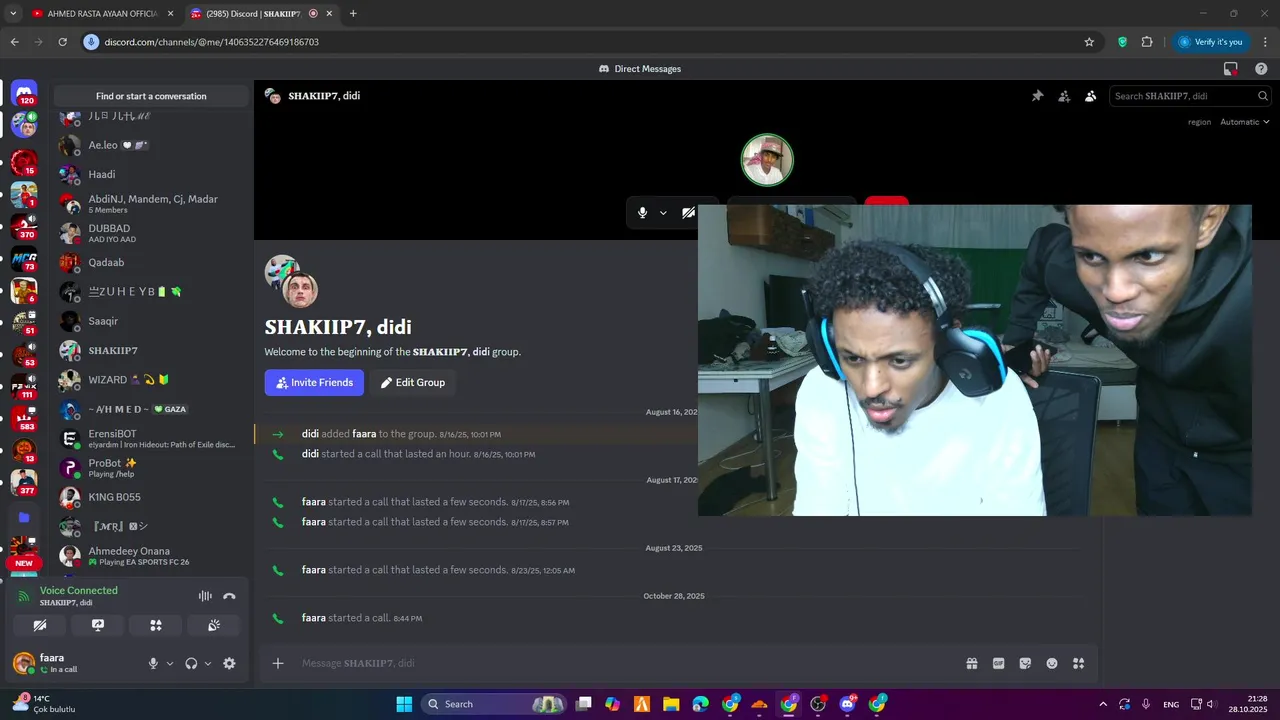Reload the page

[62, 42]
